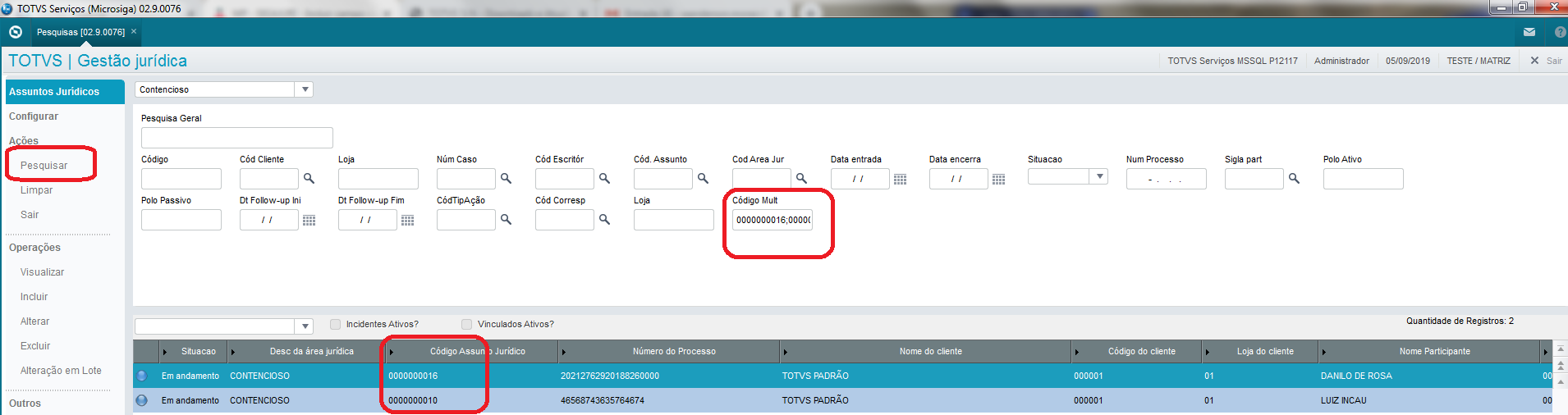1568x415 pixels.
Task: Open lookup magnifier for Cód Escritór
Action: [604, 178]
